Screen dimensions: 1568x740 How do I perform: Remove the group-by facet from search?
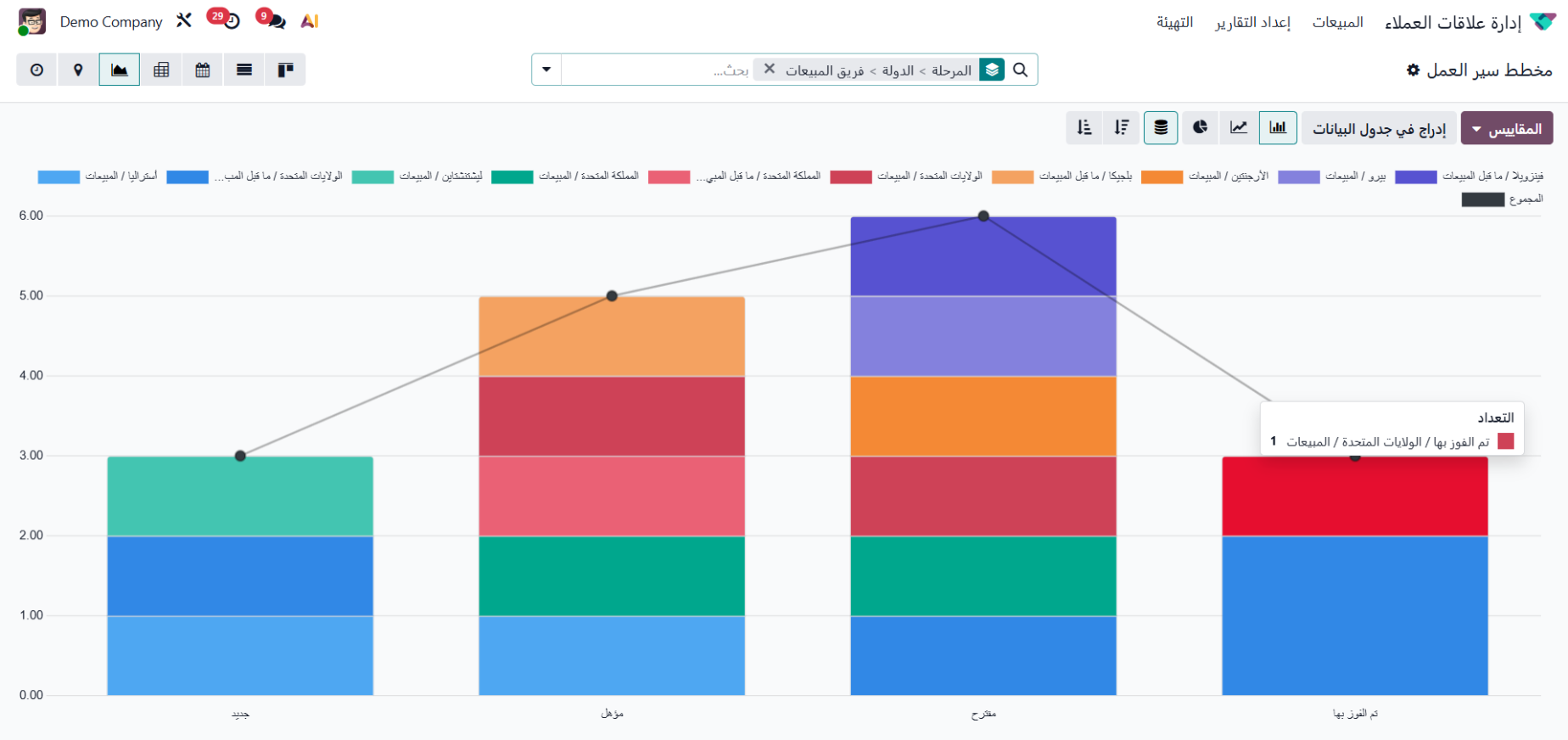pos(769,70)
